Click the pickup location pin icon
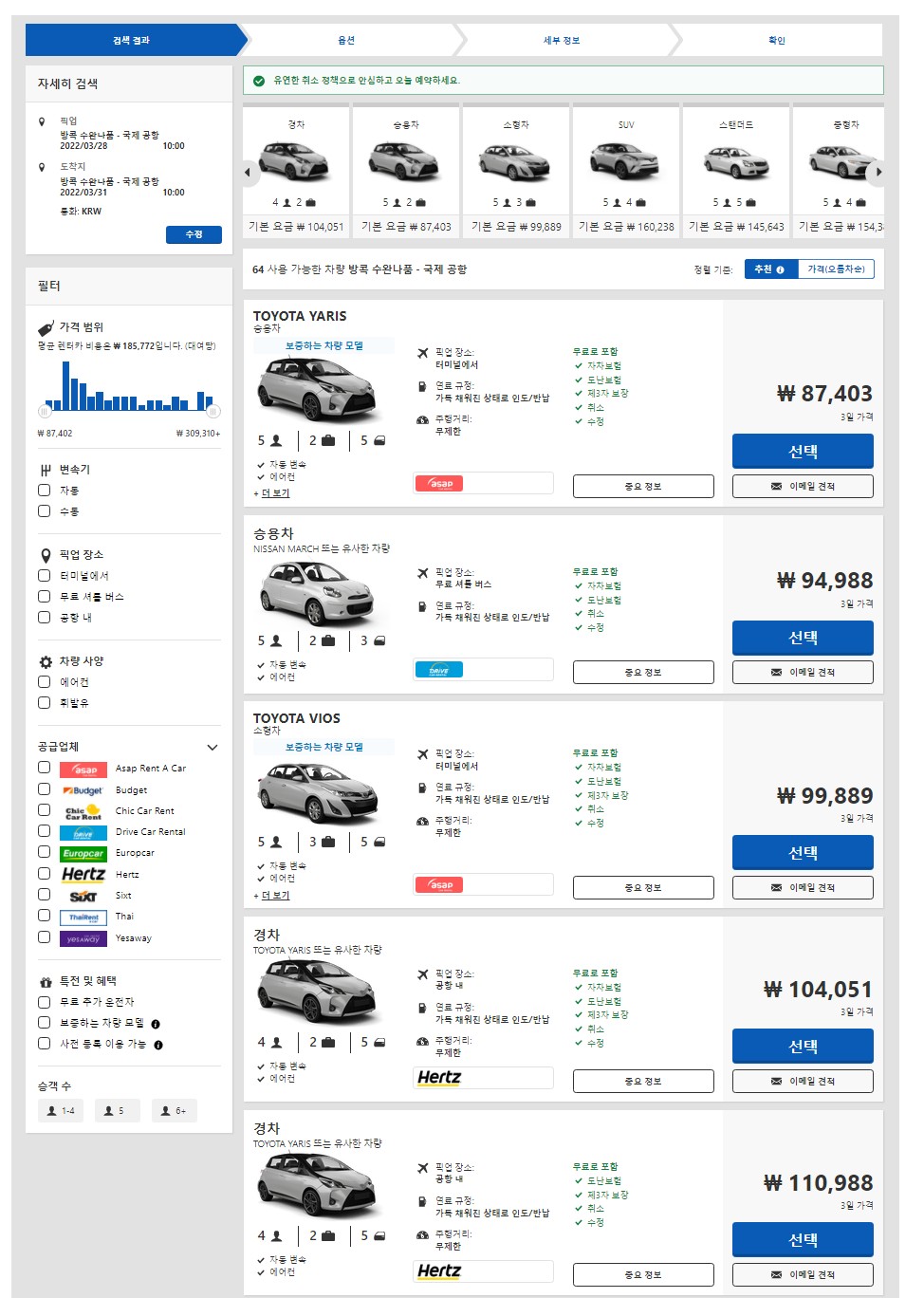 pyautogui.click(x=42, y=121)
